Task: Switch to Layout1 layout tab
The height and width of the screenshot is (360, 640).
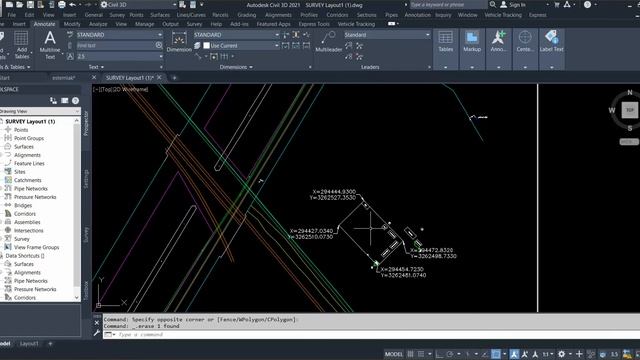Action: 29,344
